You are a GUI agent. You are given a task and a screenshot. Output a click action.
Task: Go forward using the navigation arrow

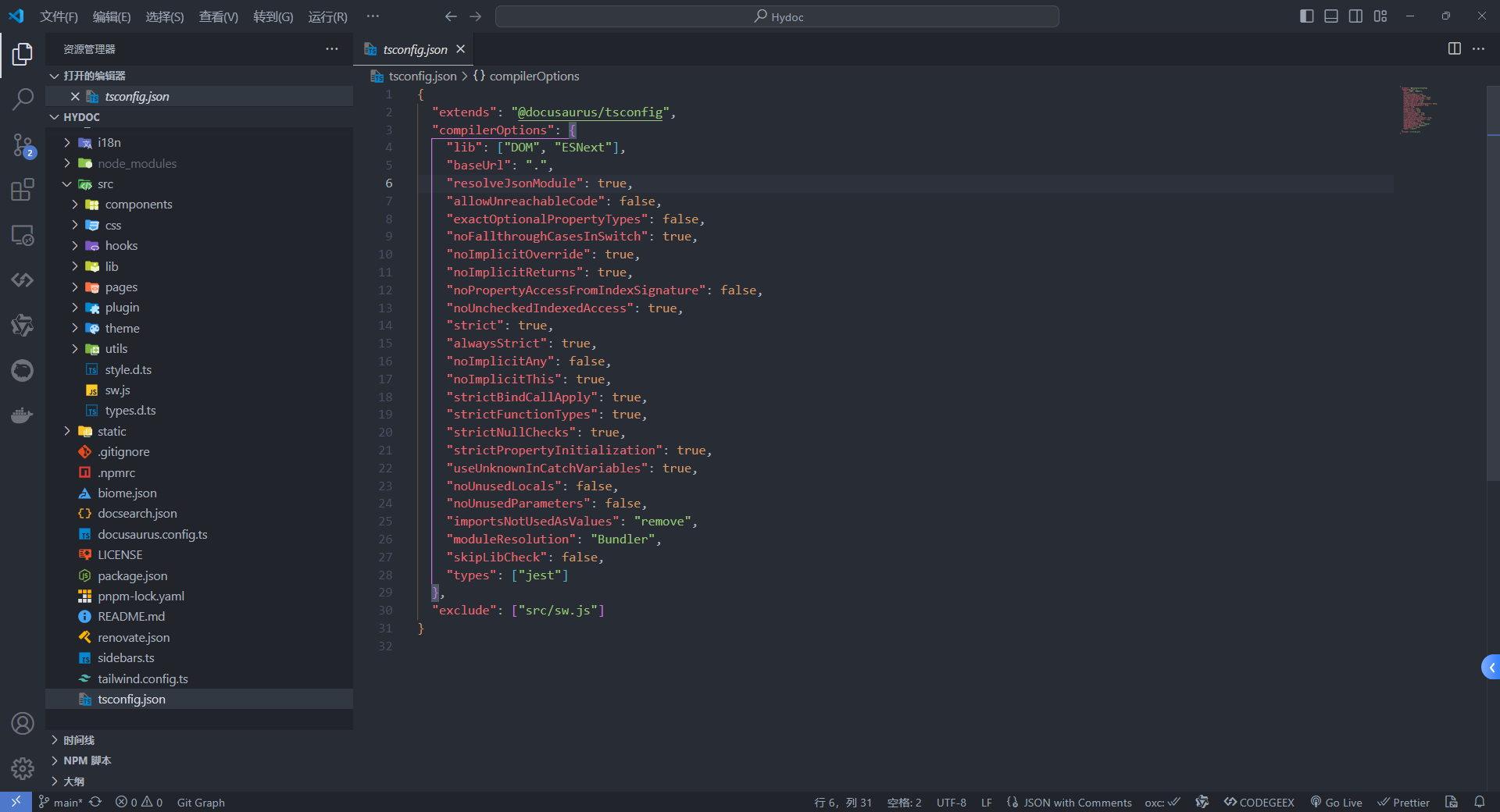click(x=476, y=16)
